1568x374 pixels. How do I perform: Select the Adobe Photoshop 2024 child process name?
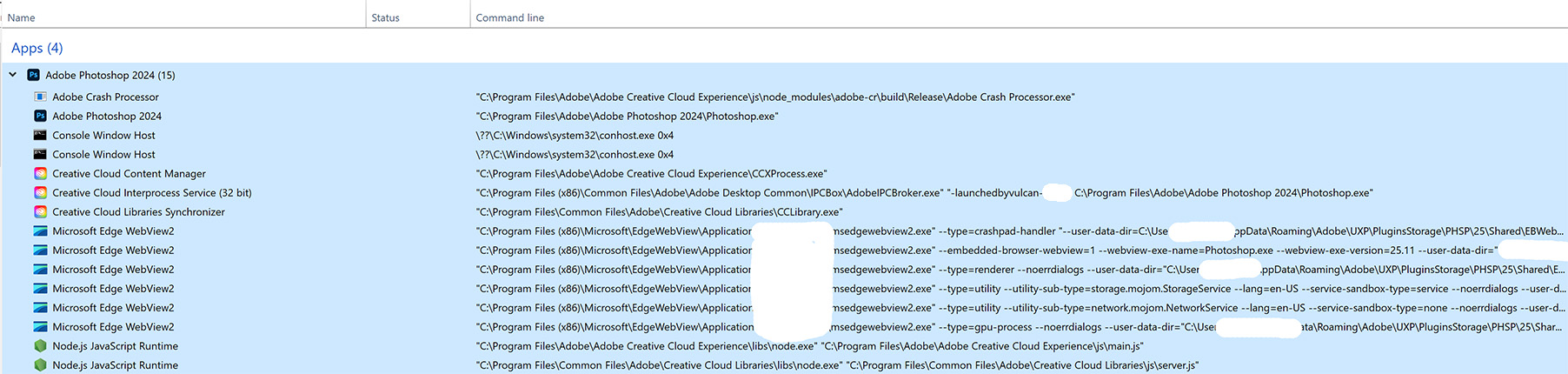[107, 116]
